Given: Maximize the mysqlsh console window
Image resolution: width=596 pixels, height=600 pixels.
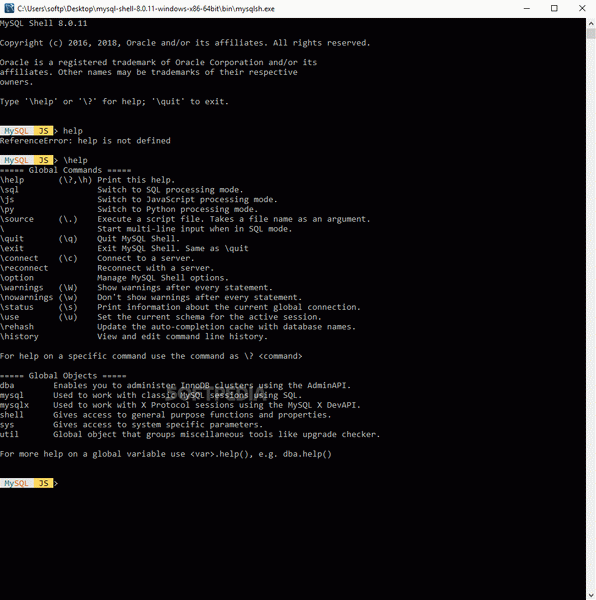Looking at the screenshot, I should click(x=554, y=8).
